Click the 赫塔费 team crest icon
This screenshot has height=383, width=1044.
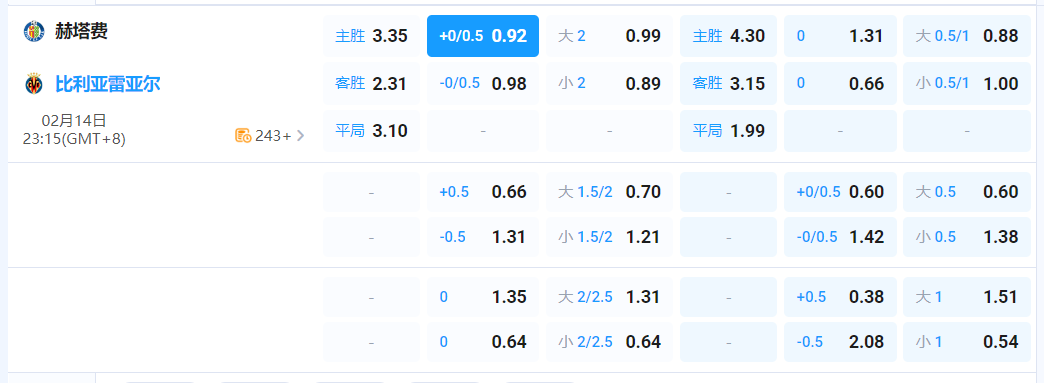click(x=34, y=31)
